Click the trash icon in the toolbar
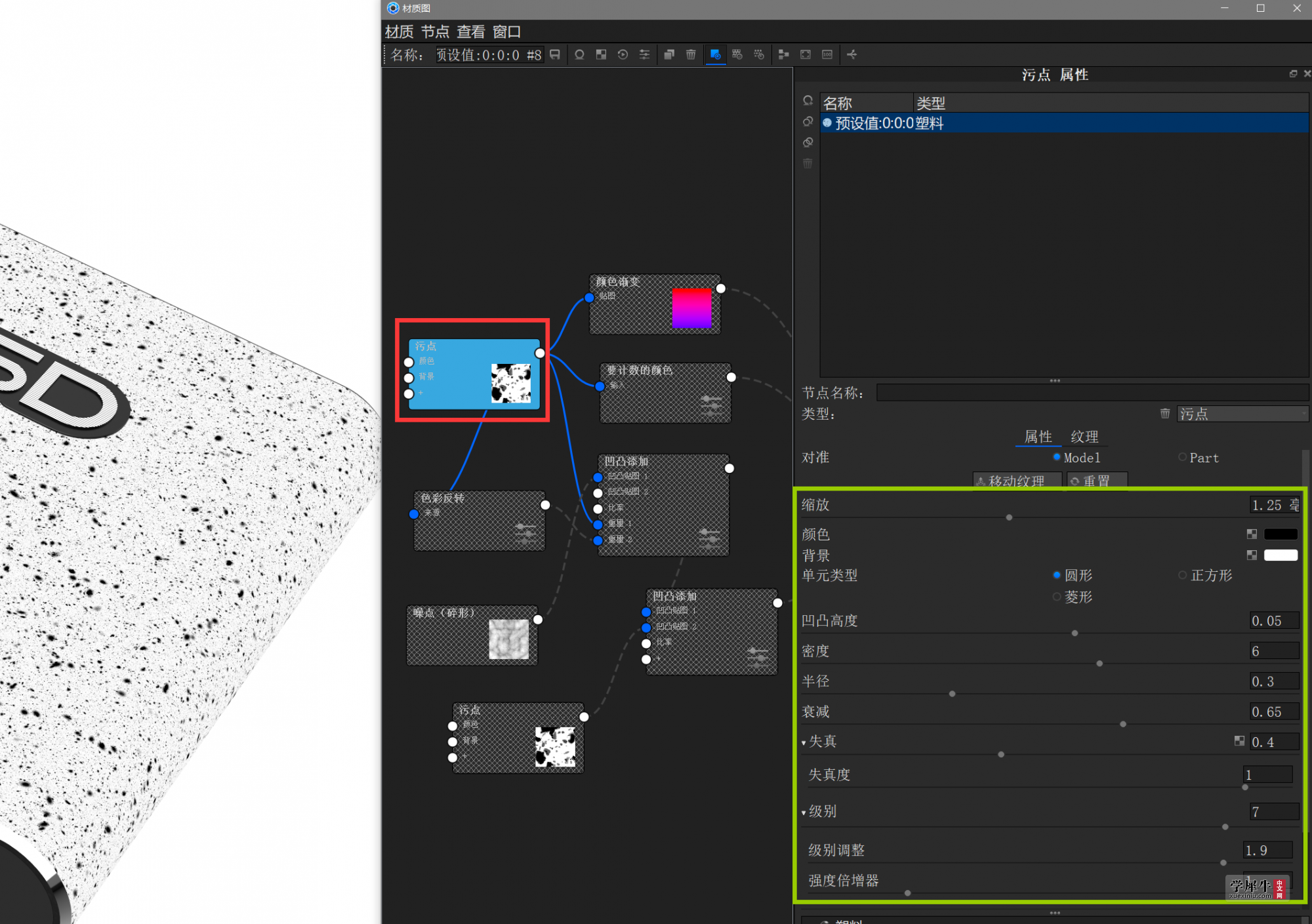The width and height of the screenshot is (1312, 924). (691, 54)
